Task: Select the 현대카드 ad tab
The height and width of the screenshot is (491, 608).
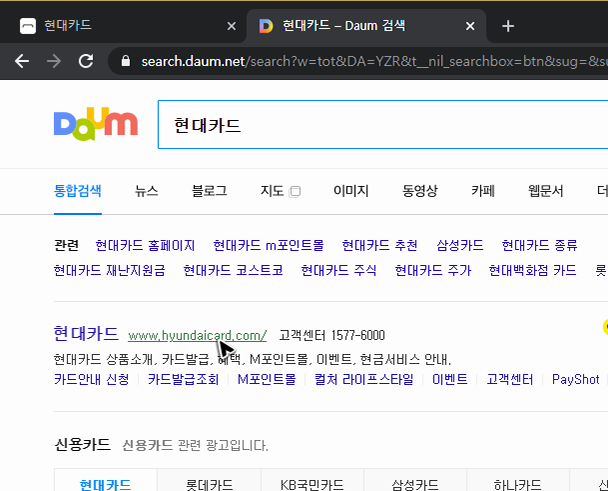Action: click(105, 480)
